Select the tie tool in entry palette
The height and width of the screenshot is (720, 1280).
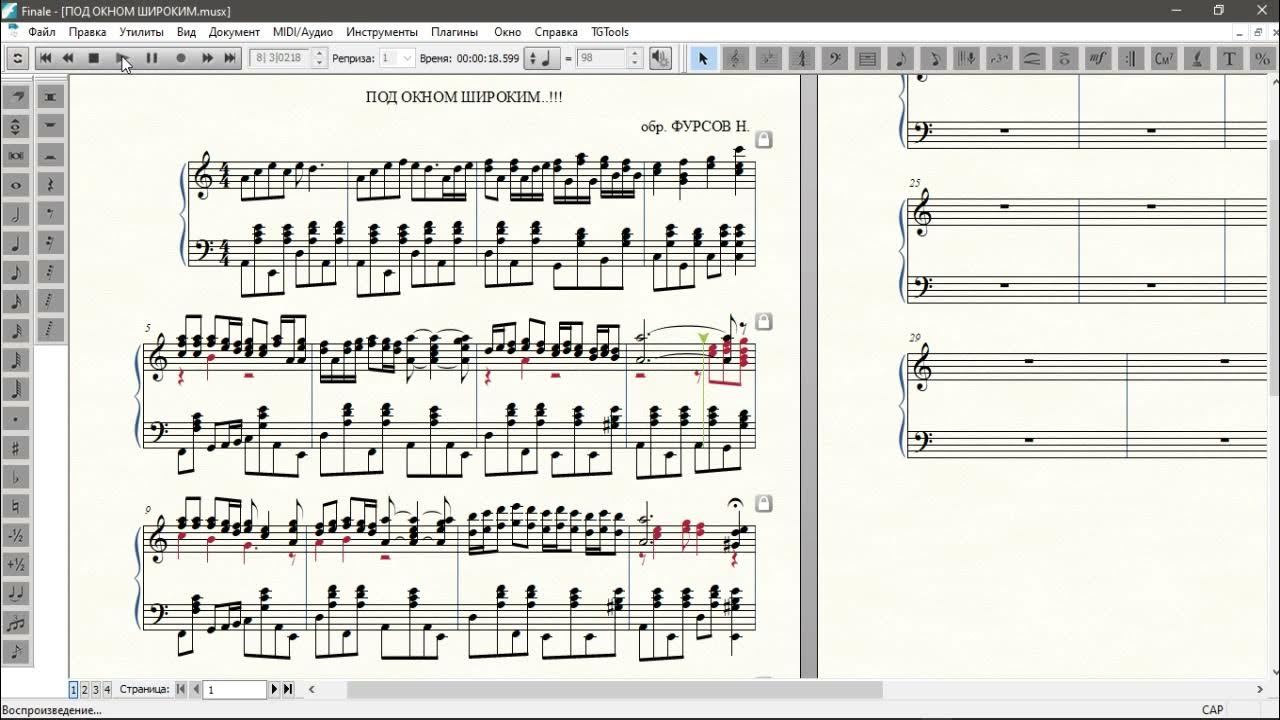tap(16, 593)
